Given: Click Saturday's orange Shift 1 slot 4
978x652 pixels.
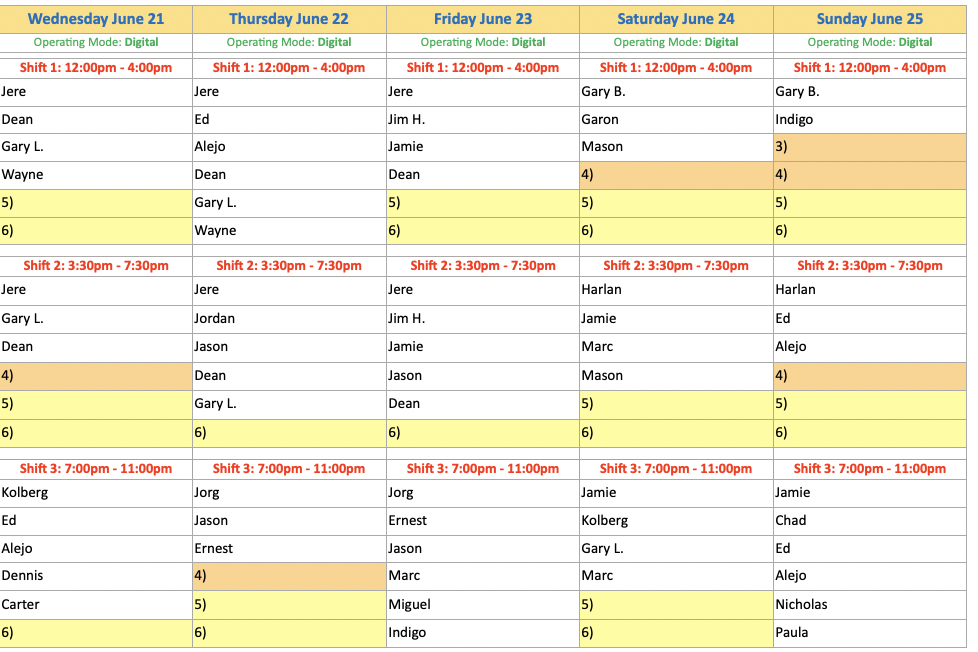Looking at the screenshot, I should tap(676, 175).
